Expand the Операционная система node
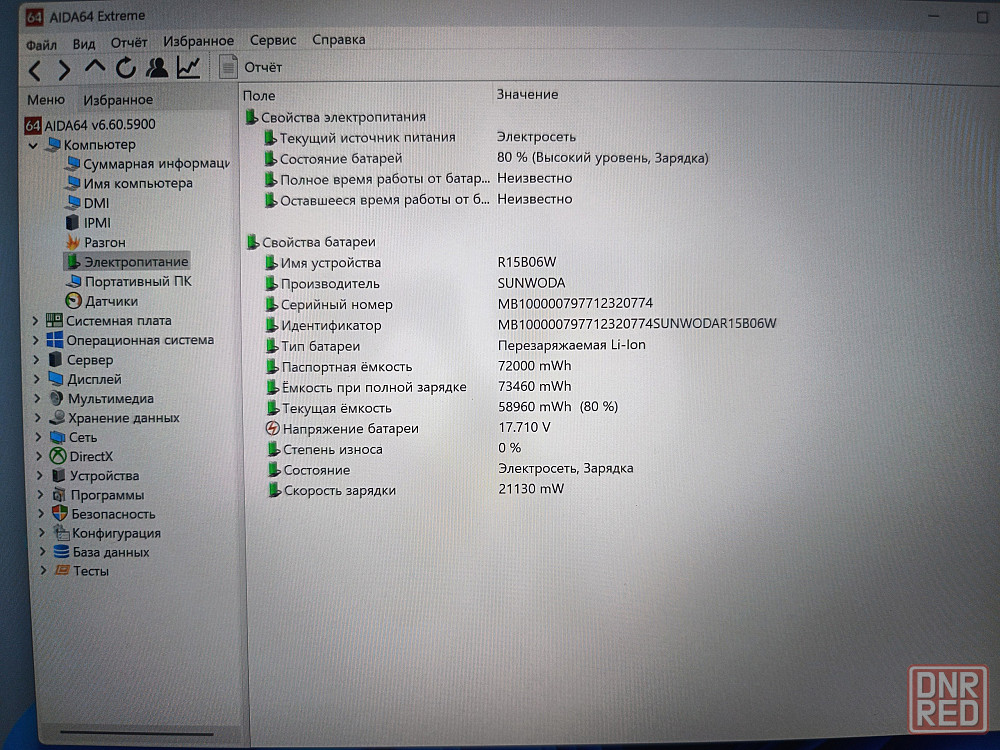 tap(36, 341)
